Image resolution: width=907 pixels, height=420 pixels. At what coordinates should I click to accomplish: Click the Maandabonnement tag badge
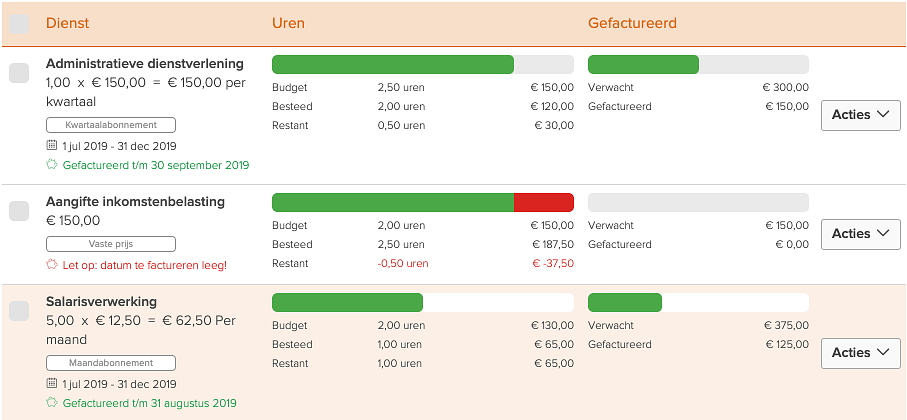coord(111,363)
